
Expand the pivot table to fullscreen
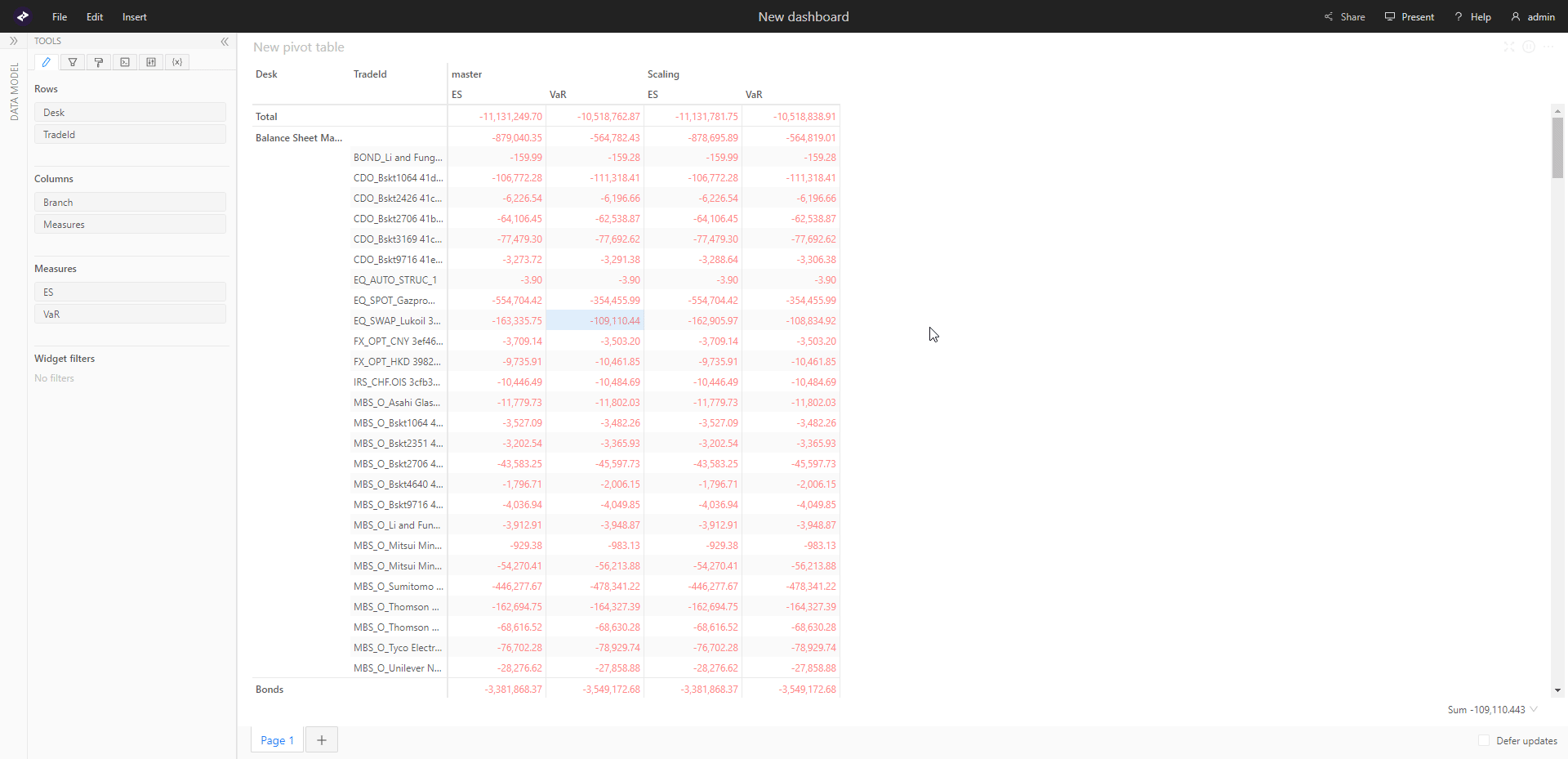pyautogui.click(x=1508, y=47)
